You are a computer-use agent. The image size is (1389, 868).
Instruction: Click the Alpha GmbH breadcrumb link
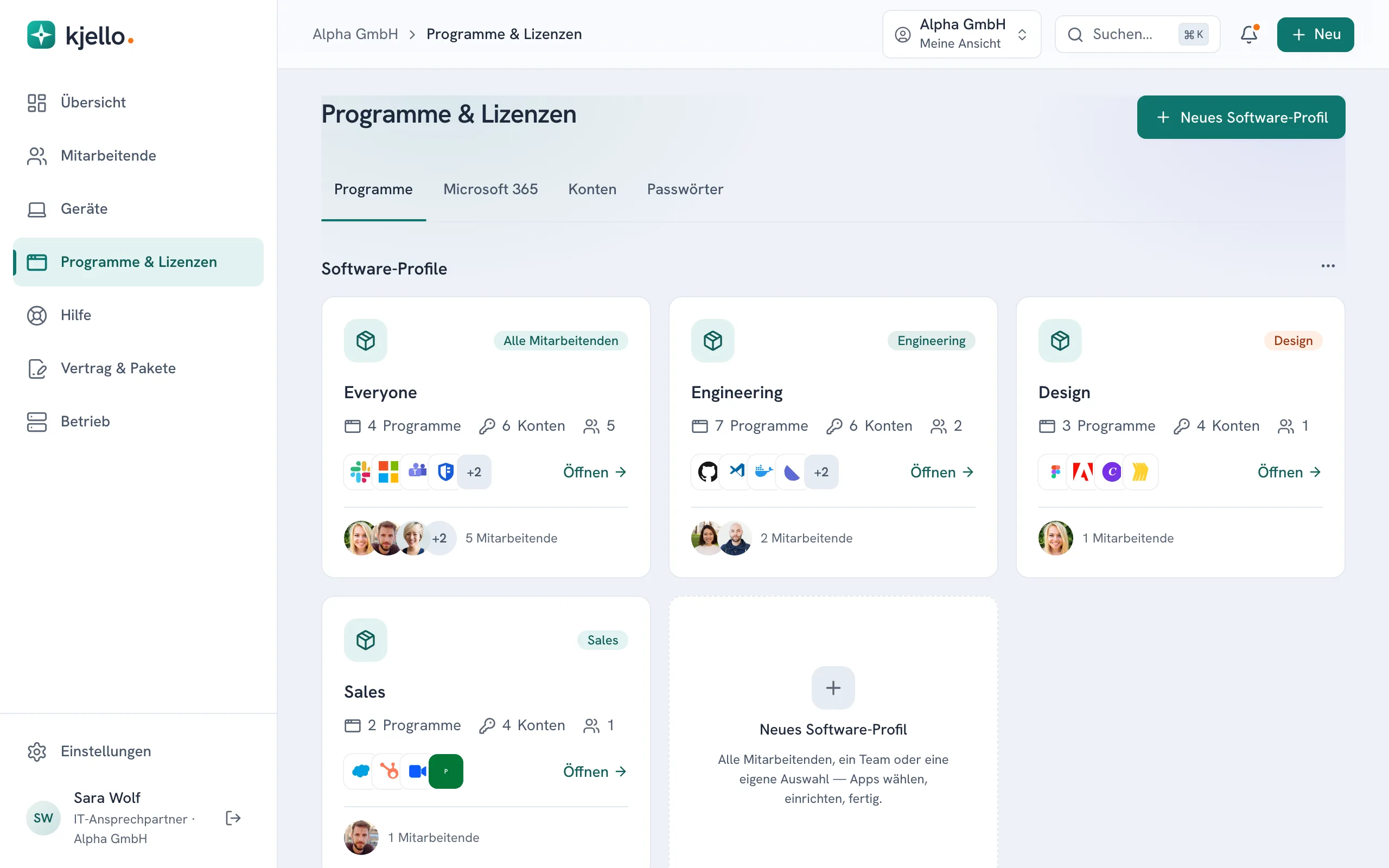[355, 34]
